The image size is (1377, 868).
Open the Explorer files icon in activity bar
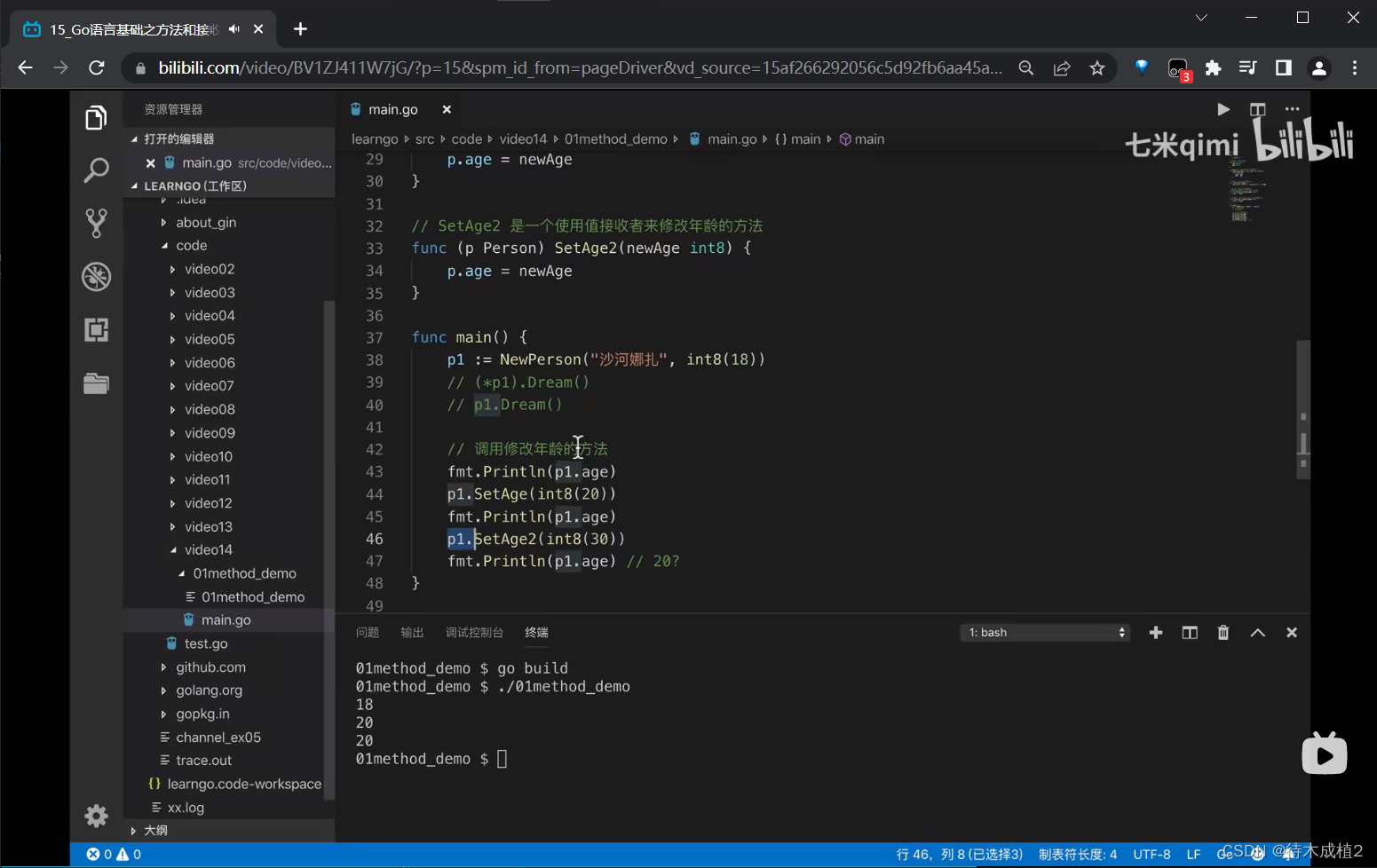(96, 117)
